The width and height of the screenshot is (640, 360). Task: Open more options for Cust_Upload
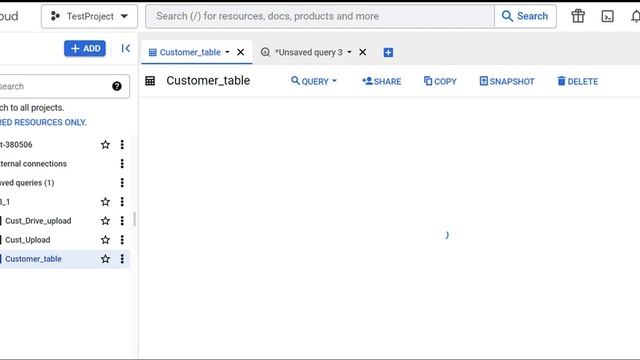point(122,240)
